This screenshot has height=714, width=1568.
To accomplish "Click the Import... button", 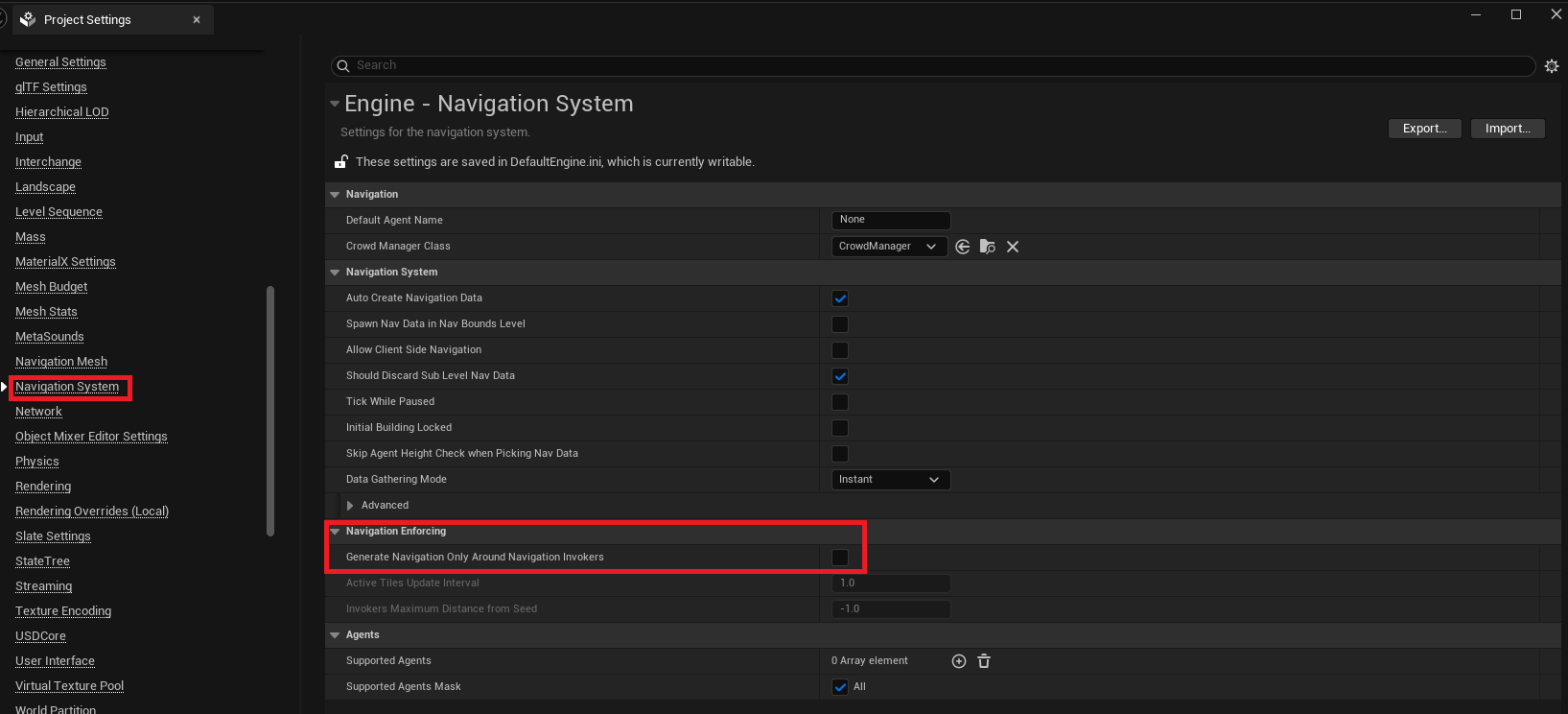I will 1508,129.
